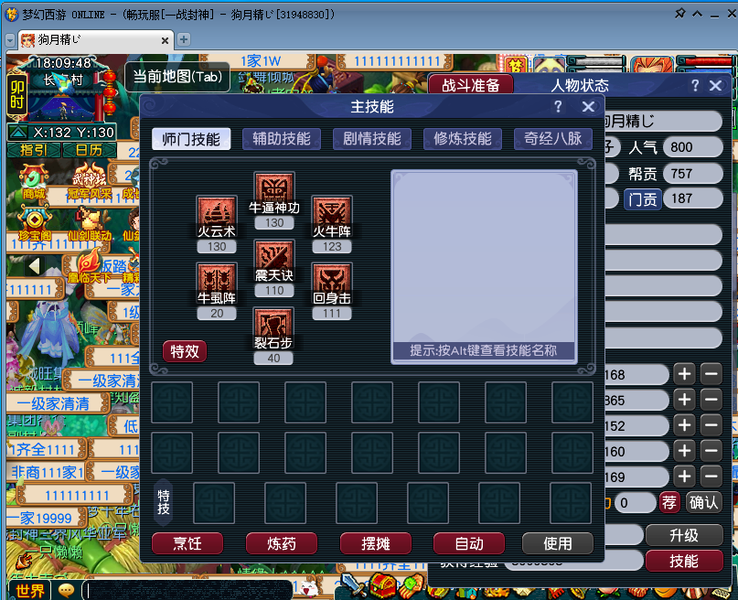The width and height of the screenshot is (738, 600).
Task: Increase the attribute valued 152
Action: 684,426
